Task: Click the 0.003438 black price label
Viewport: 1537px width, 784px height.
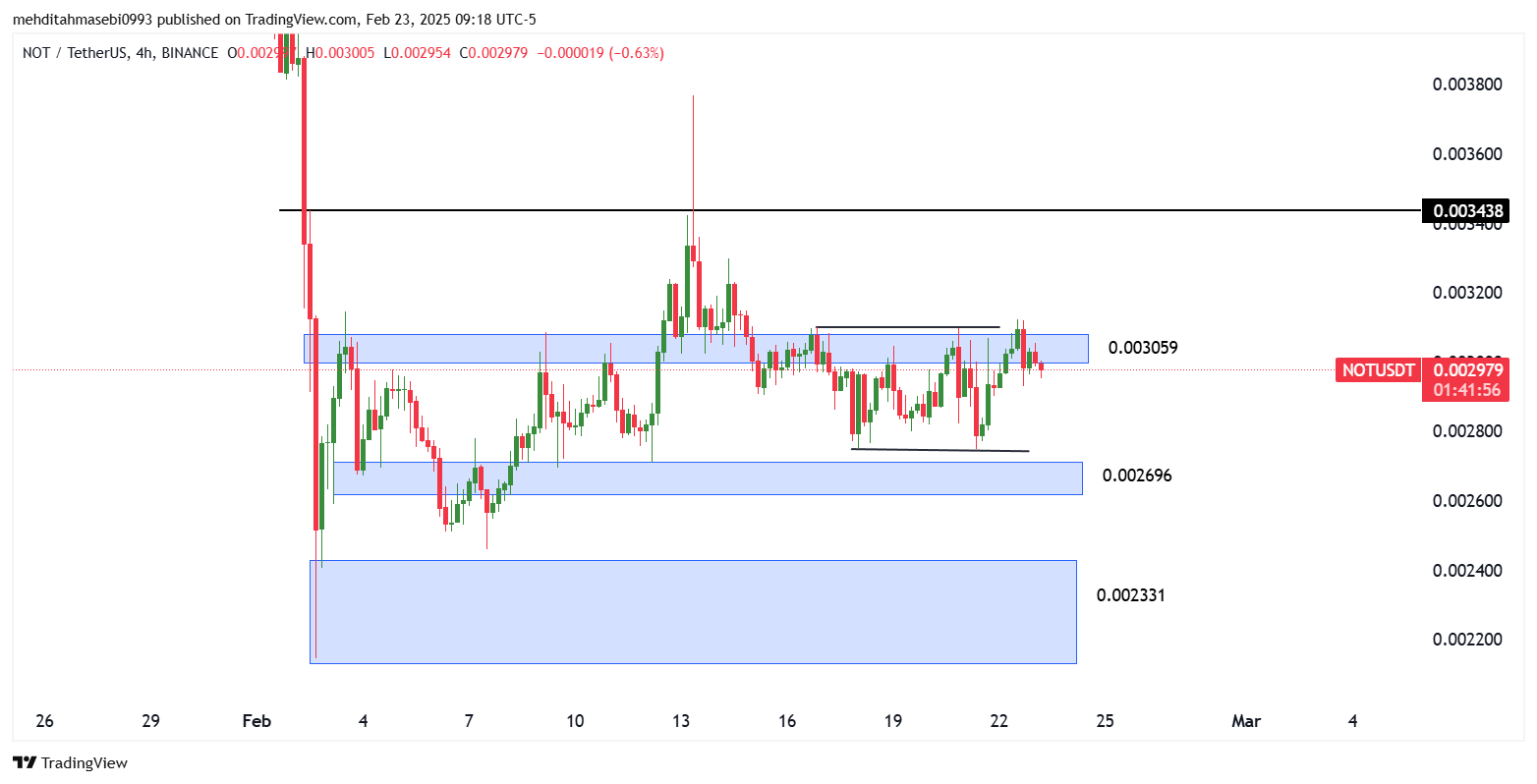Action: (x=1468, y=210)
